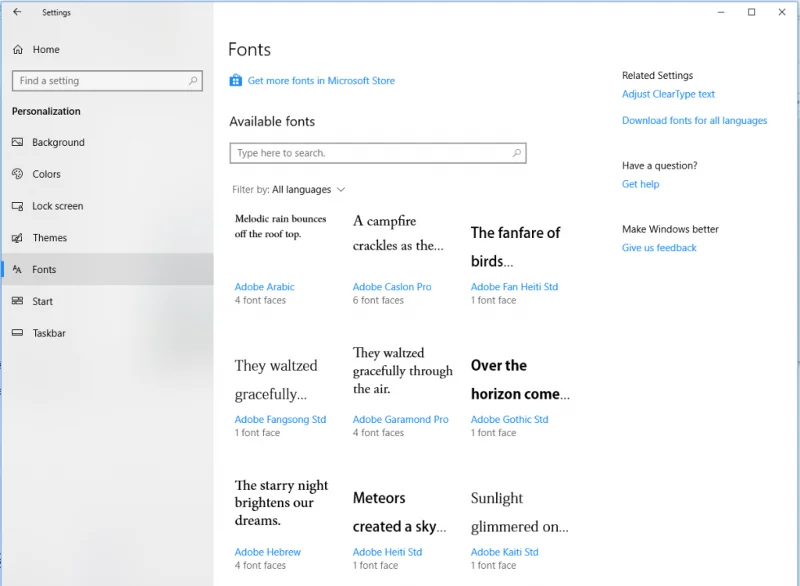Click the Background picture icon
This screenshot has width=800, height=586.
[17, 142]
